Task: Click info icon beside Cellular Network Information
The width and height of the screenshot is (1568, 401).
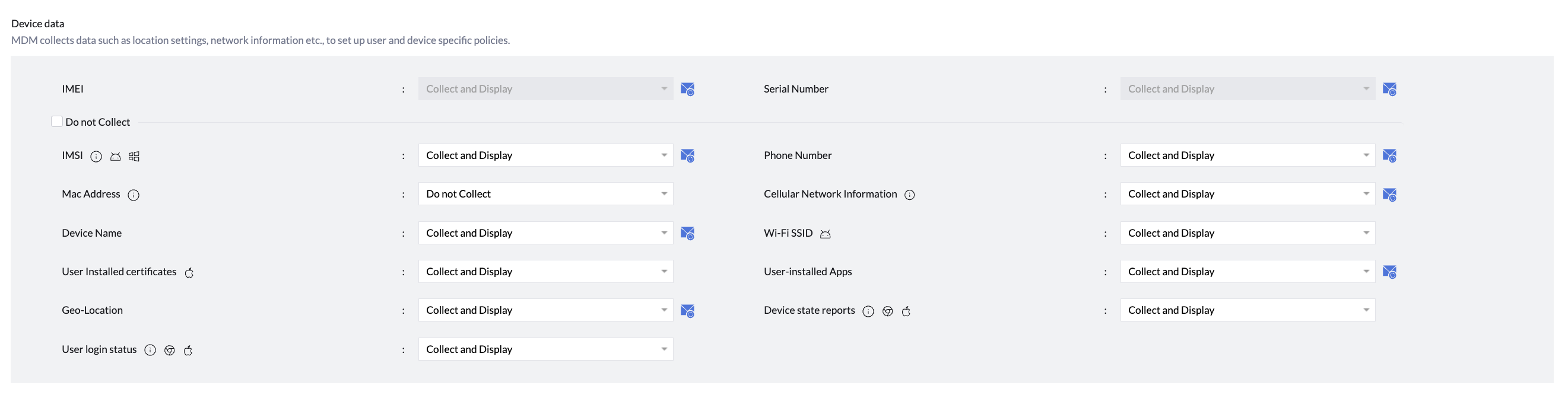Action: [909, 195]
